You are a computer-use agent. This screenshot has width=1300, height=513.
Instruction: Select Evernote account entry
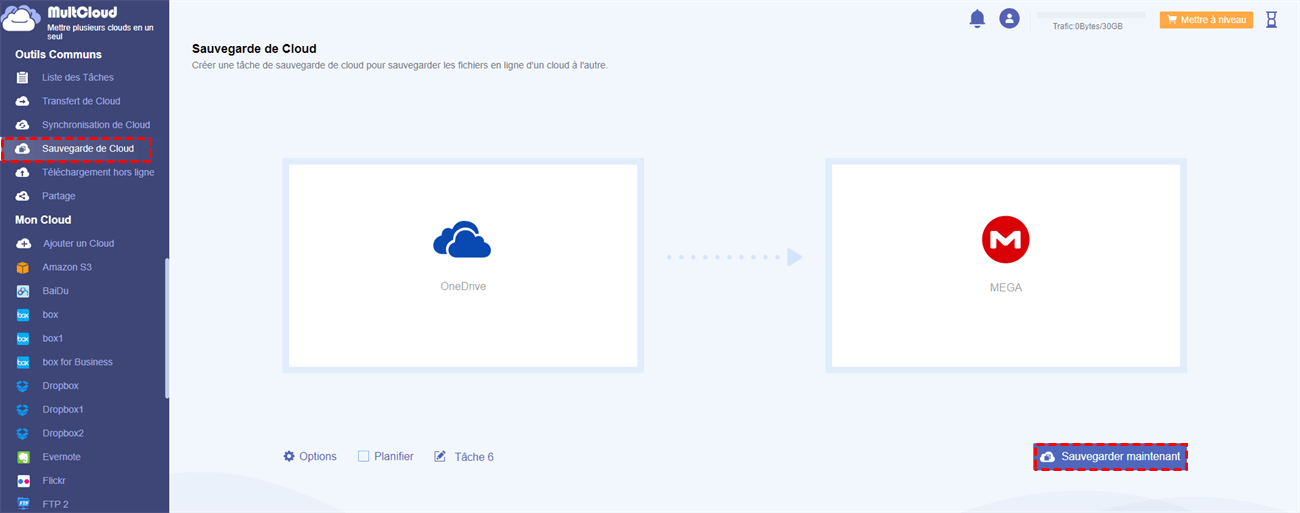[x=61, y=457]
